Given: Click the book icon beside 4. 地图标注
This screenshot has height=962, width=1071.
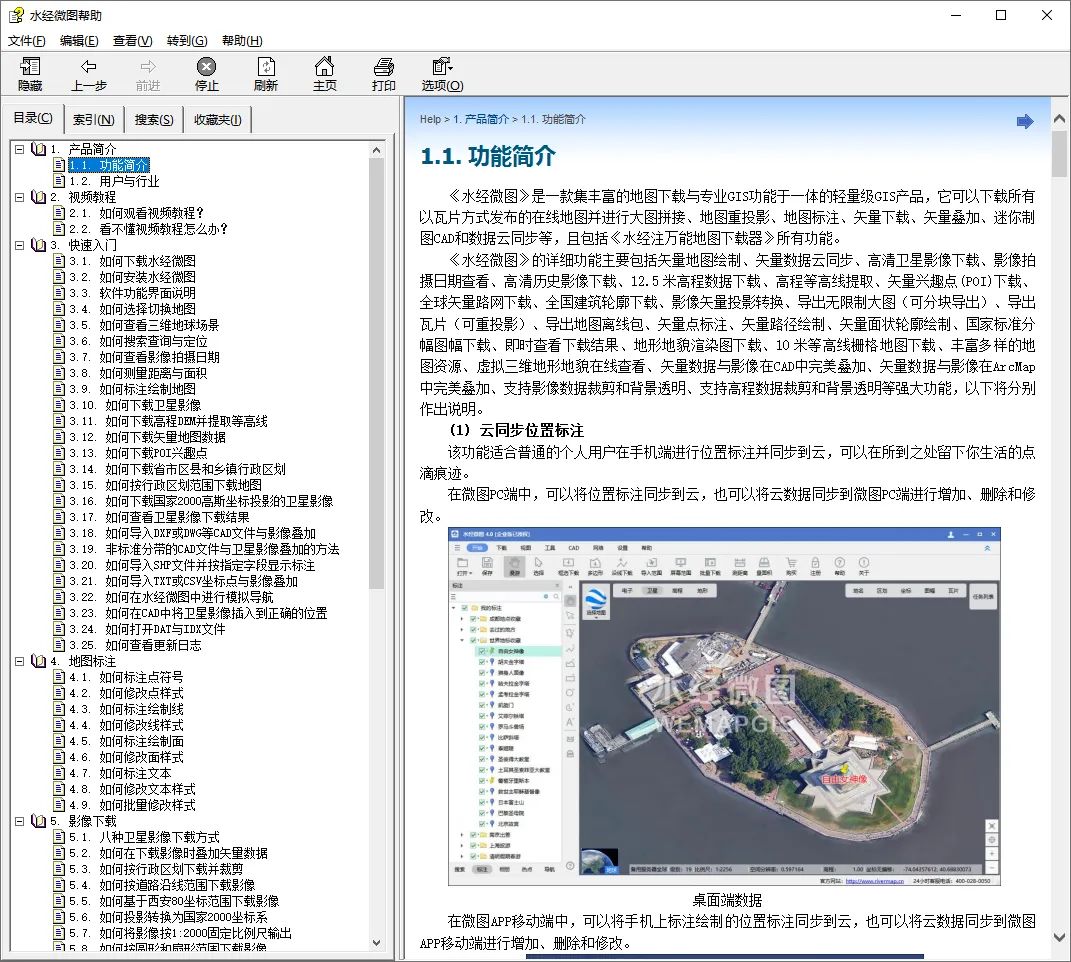Looking at the screenshot, I should 39,661.
